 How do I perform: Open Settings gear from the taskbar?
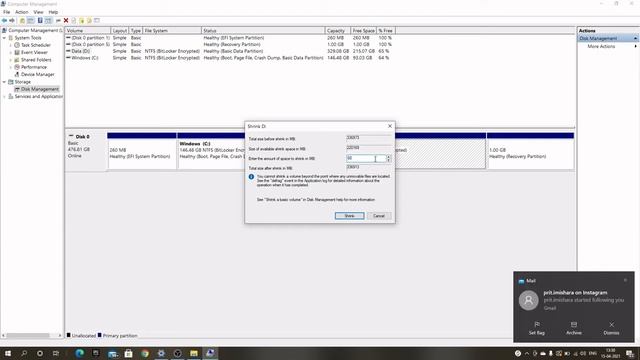tap(161, 353)
